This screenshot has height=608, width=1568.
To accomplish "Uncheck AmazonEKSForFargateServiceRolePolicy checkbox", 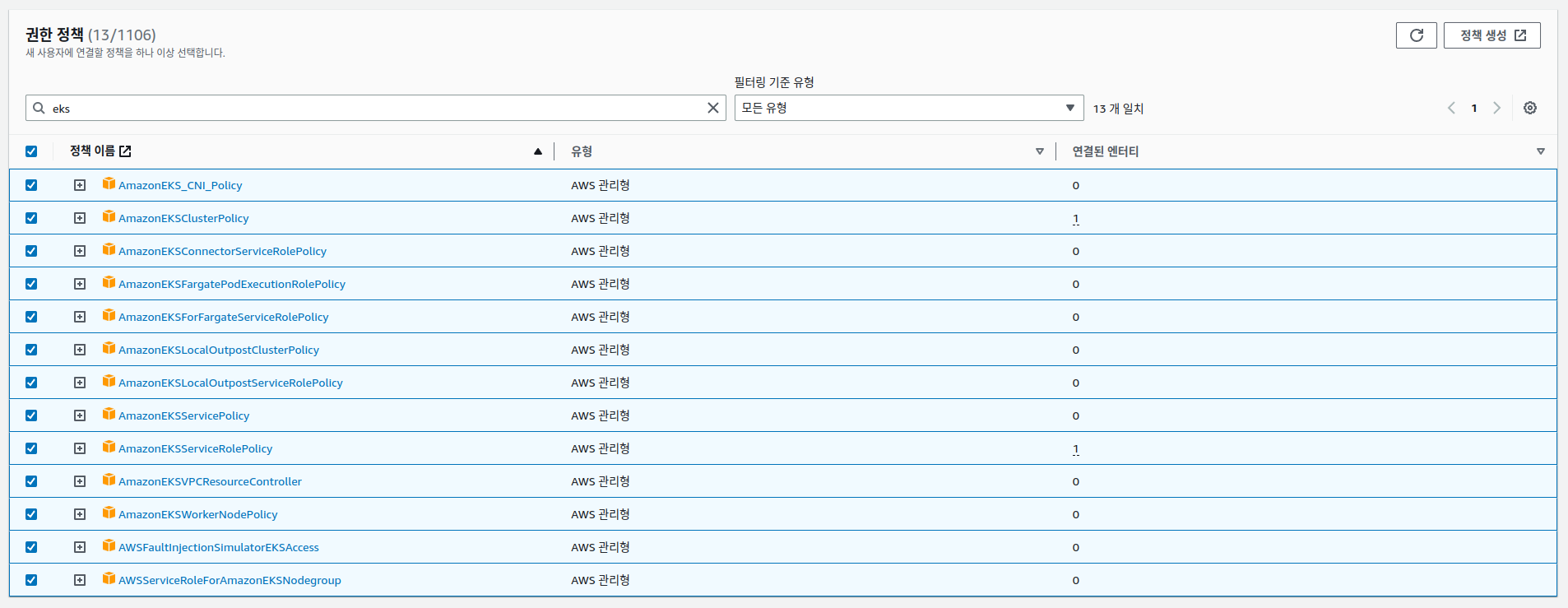I will (31, 317).
